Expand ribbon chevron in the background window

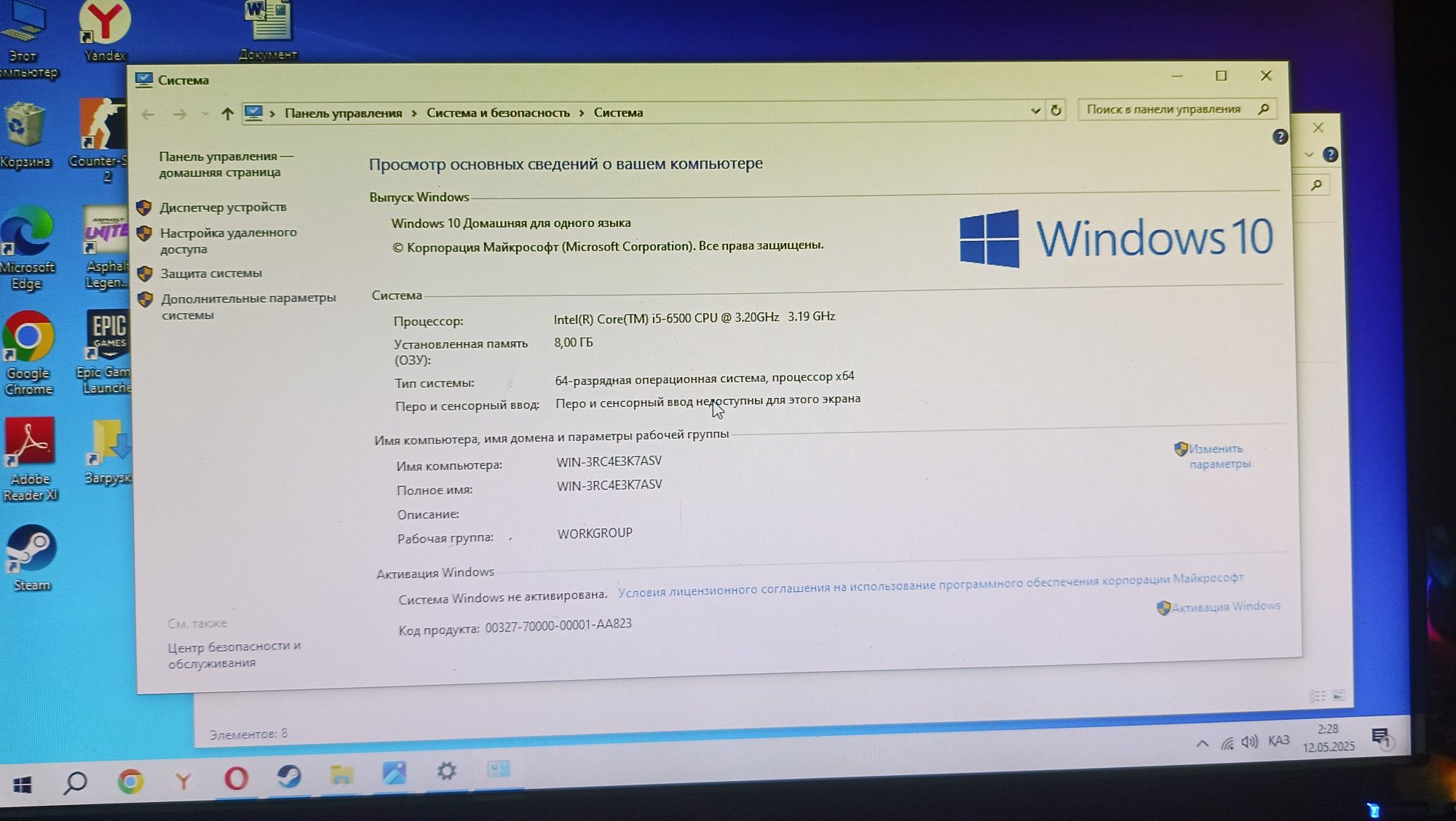tap(1309, 155)
